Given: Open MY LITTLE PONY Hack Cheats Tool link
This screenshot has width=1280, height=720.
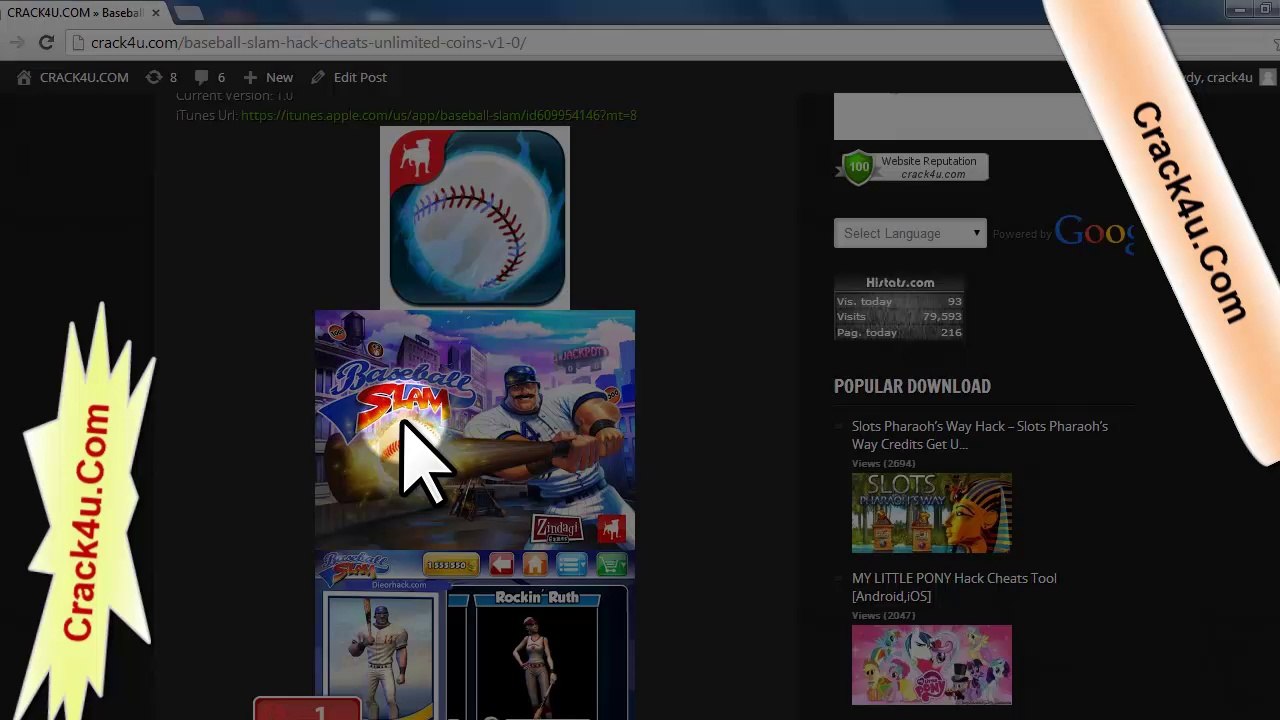Looking at the screenshot, I should 954,587.
